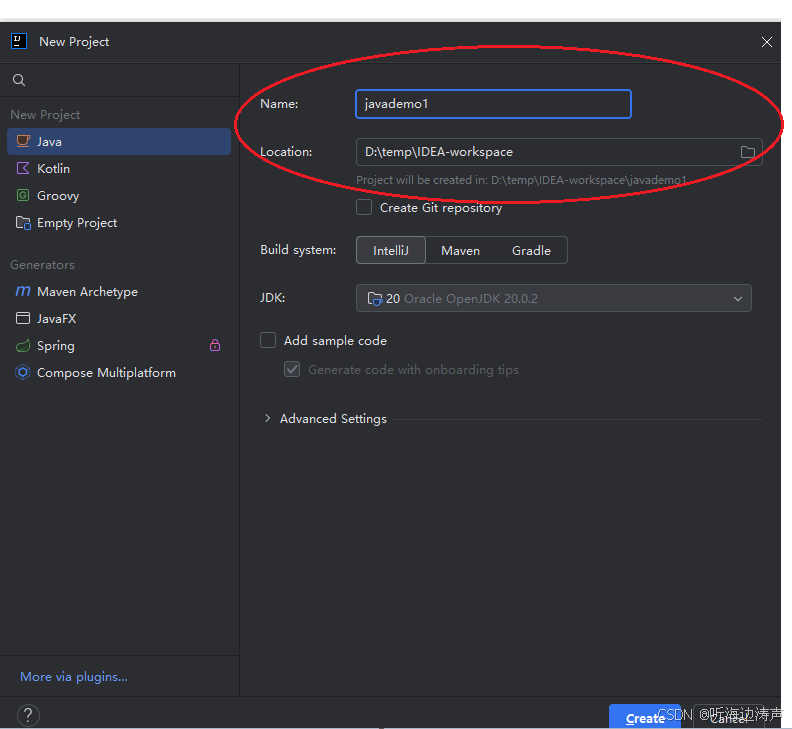Click the Kotlin logo icon

click(x=23, y=168)
